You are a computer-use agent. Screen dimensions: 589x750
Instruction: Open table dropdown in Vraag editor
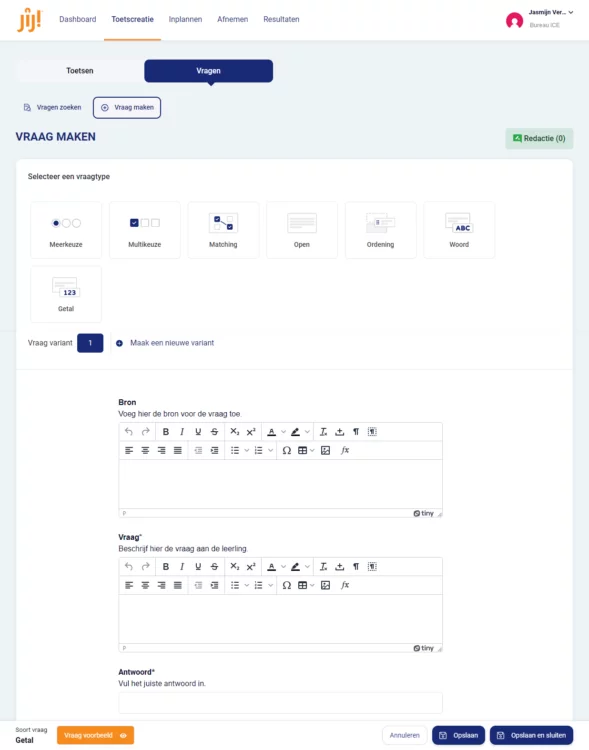tap(312, 585)
